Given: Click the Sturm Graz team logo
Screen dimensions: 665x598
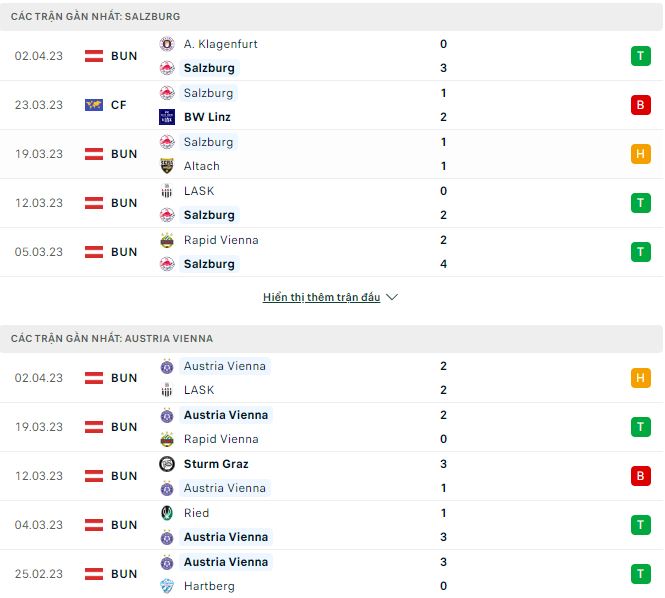Looking at the screenshot, I should coord(167,464).
